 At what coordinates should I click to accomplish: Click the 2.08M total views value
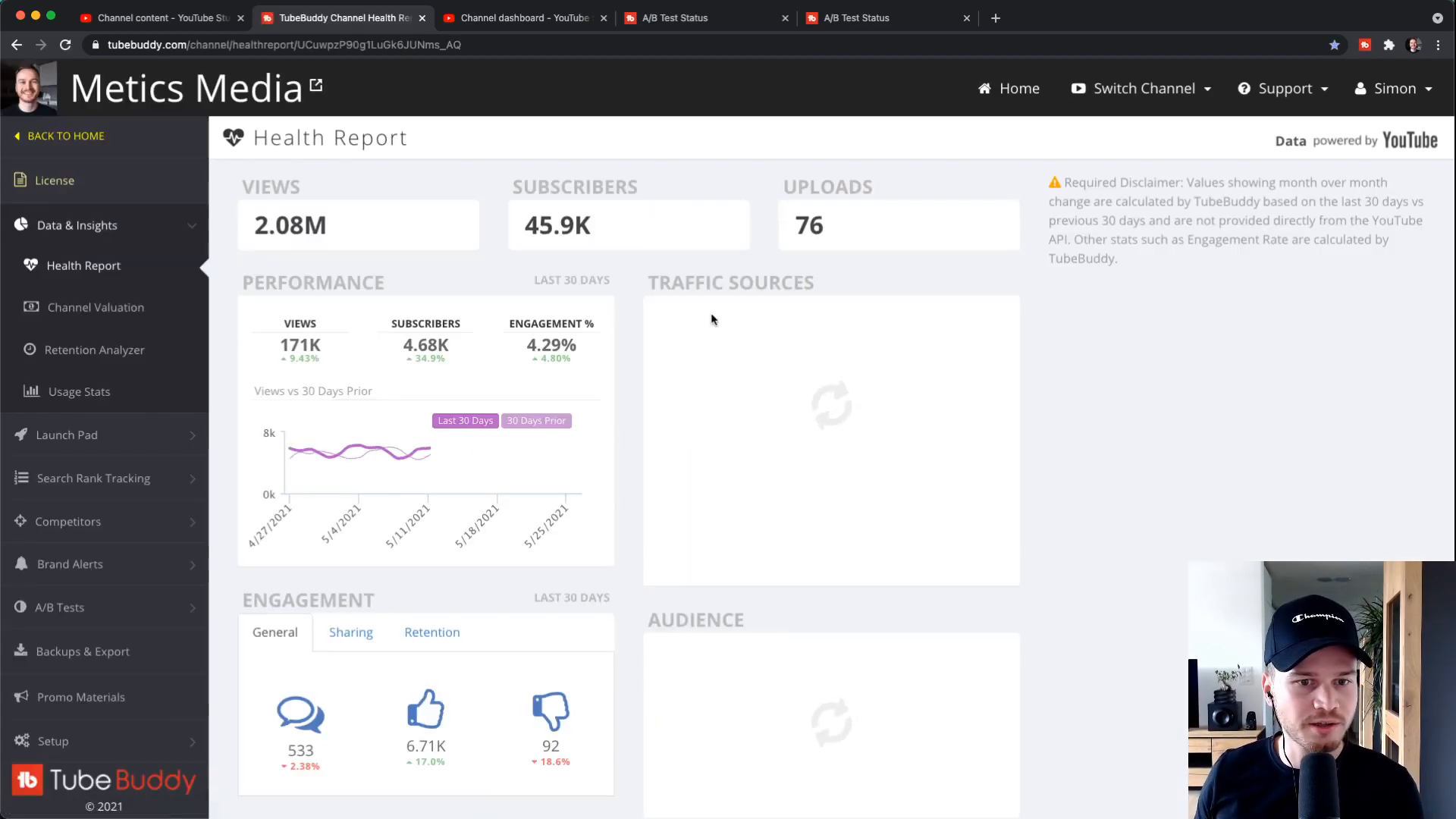pyautogui.click(x=290, y=224)
